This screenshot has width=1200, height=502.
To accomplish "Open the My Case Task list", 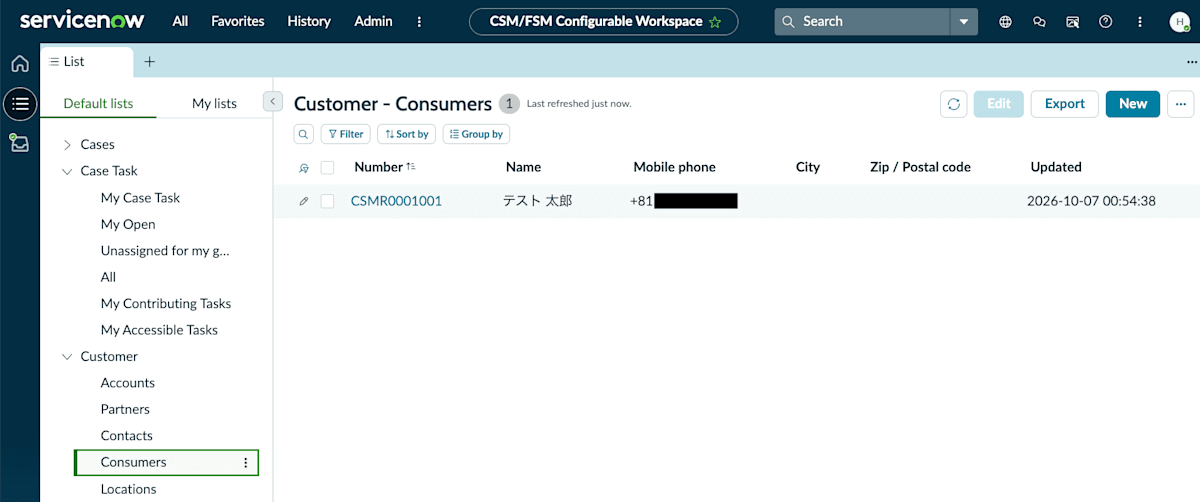I will coord(141,198).
